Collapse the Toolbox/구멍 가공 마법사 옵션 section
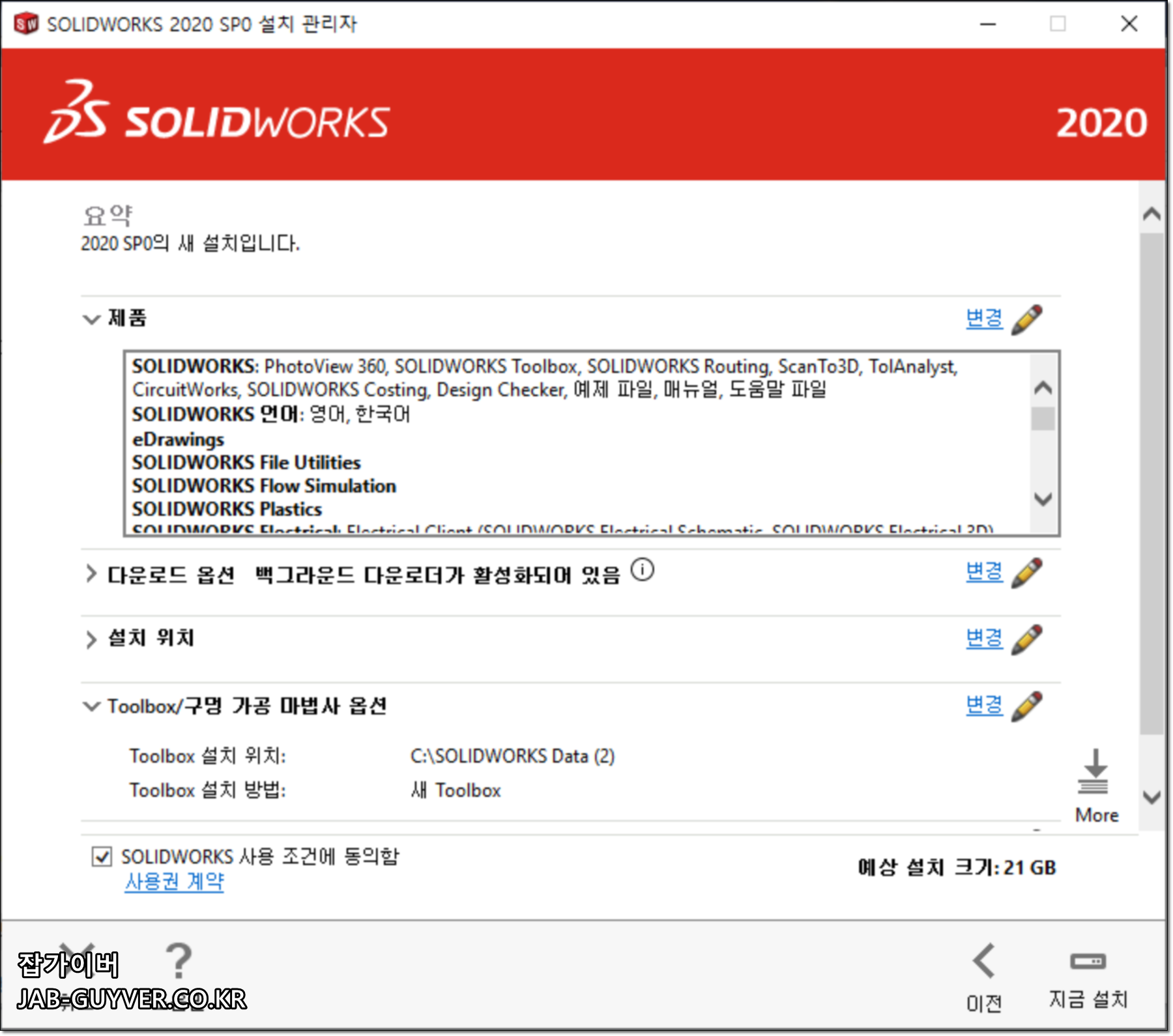The height and width of the screenshot is (1036, 1173). [91, 706]
